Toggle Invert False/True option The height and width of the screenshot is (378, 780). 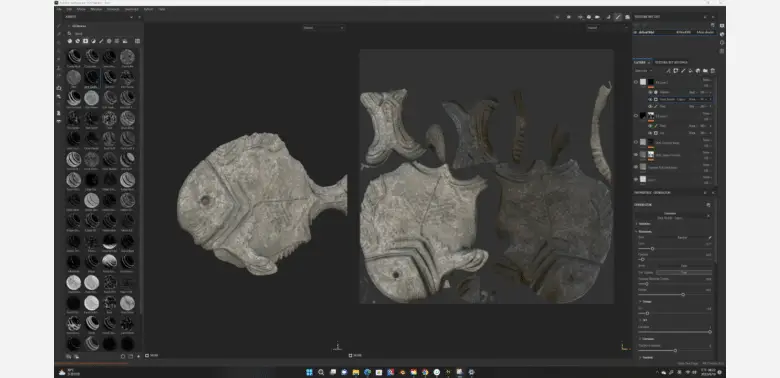[x=684, y=266]
